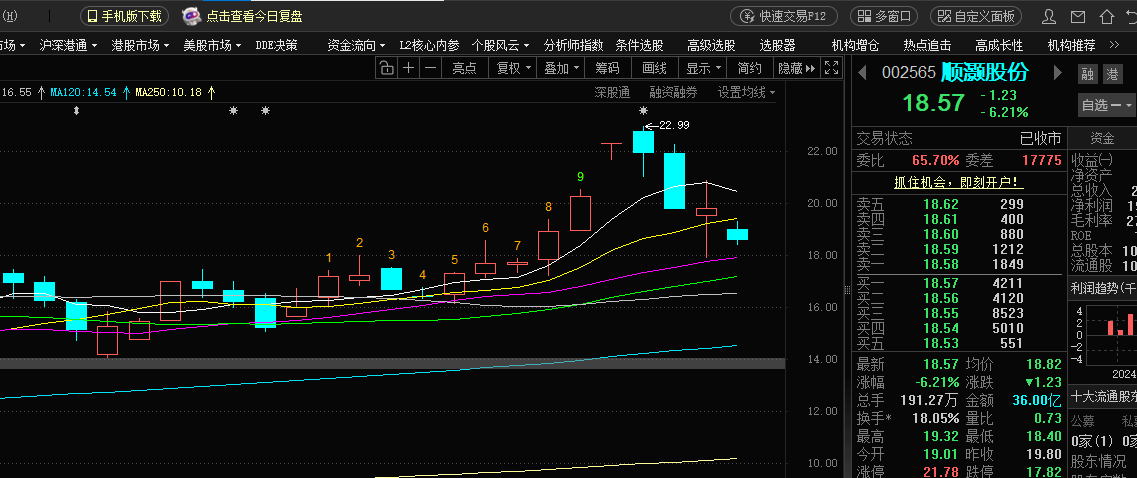Click 卖一 price 18.58

pos(940,264)
